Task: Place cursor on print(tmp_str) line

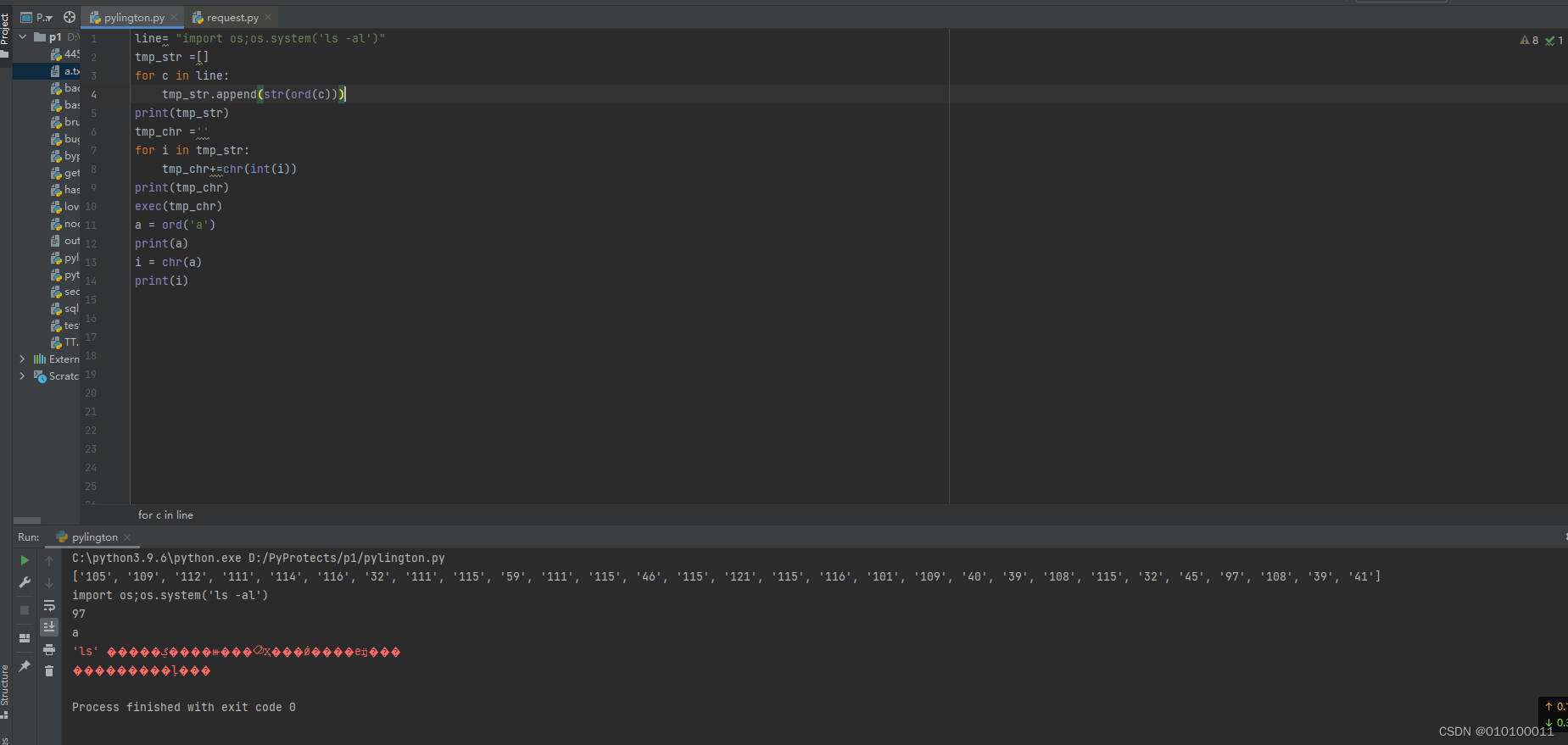Action: [x=181, y=113]
